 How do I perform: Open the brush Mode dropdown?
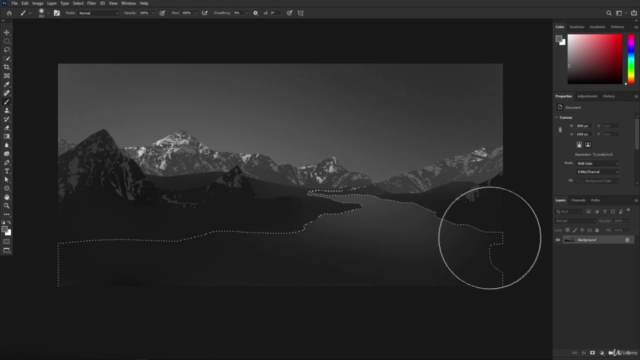point(98,13)
